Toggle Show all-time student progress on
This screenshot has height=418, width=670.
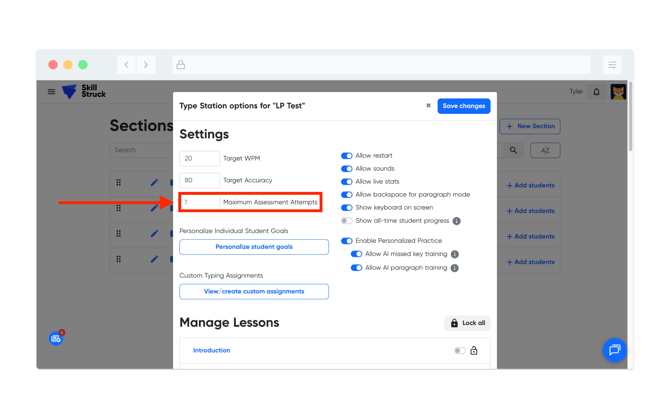coord(347,221)
